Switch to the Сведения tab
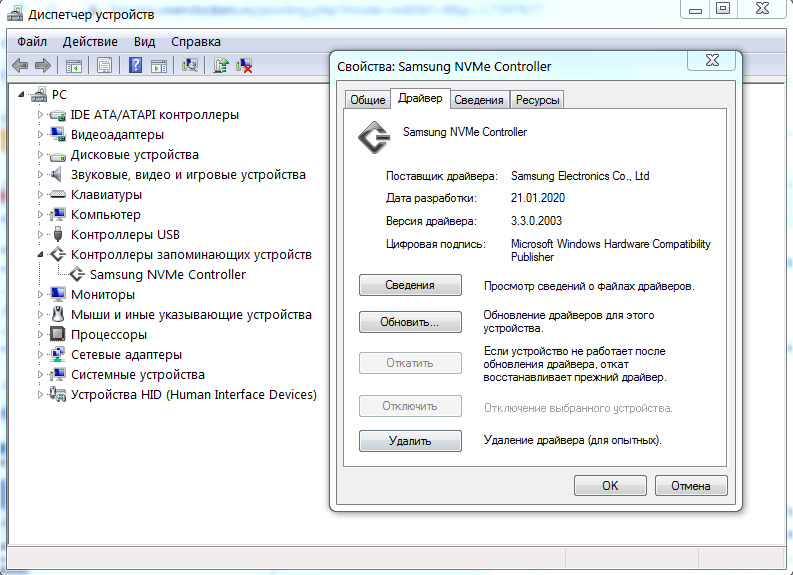The height and width of the screenshot is (575, 793). pos(479,100)
